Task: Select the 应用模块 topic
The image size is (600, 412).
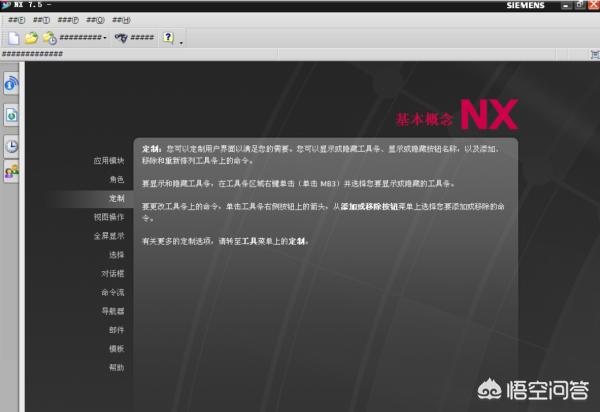Action: tap(109, 161)
